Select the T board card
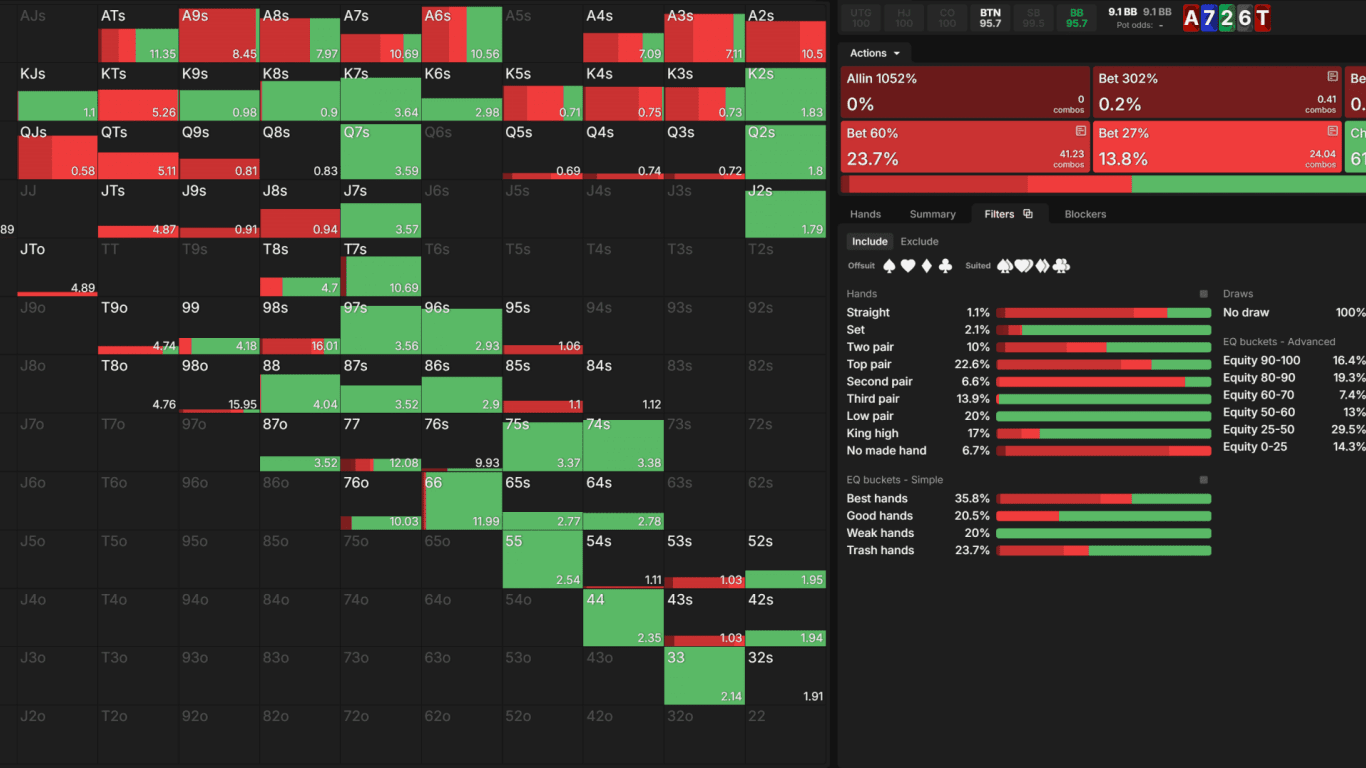1366x768 pixels. coord(1263,18)
